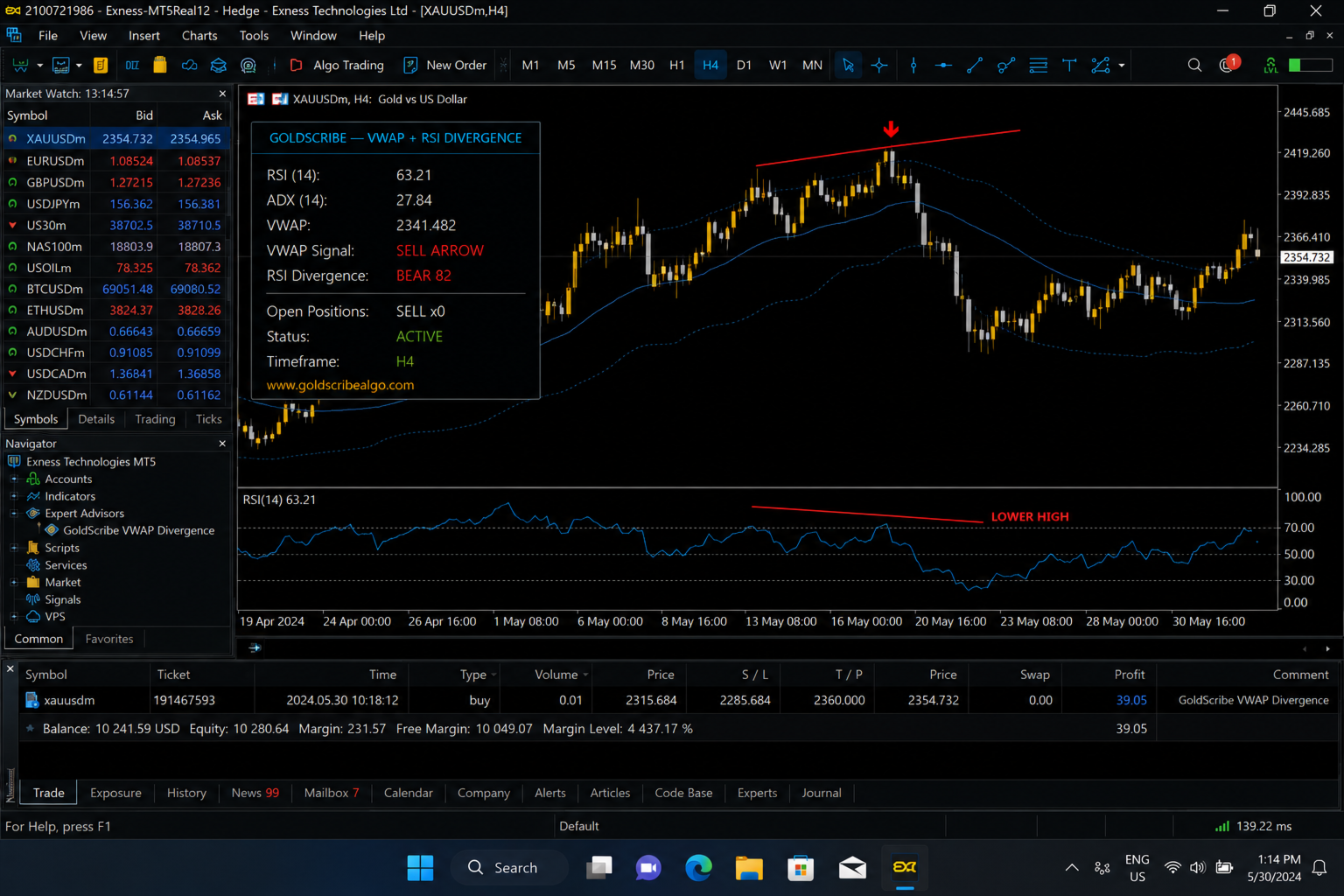This screenshot has width=1344, height=896.
Task: Click the New Order button
Action: [444, 66]
